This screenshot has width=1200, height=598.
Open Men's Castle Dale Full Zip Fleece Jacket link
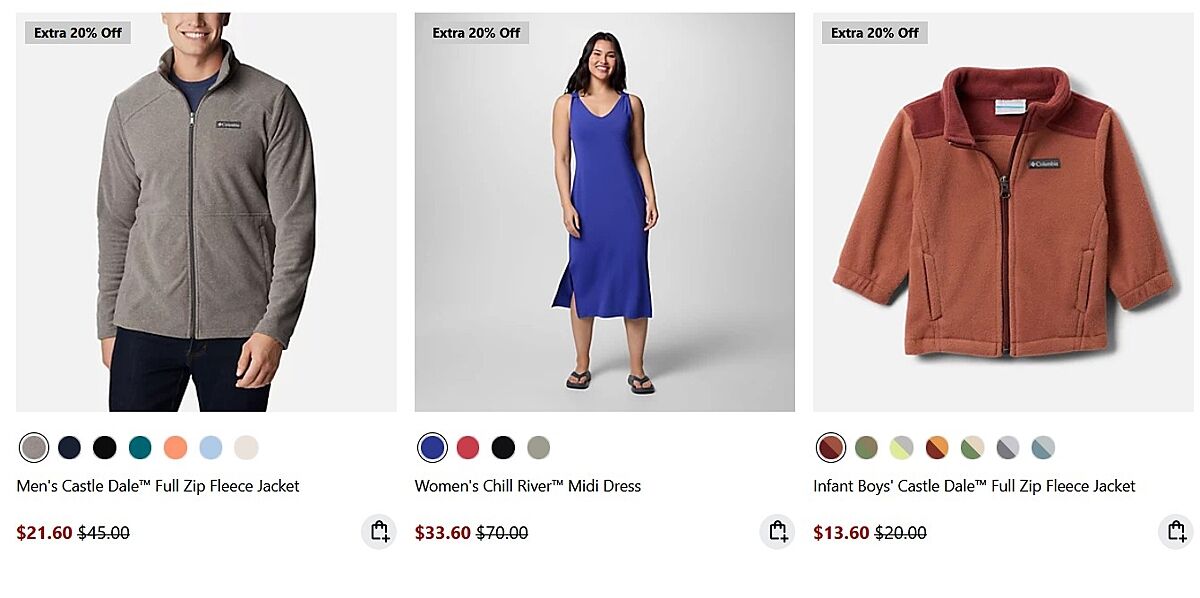(x=158, y=486)
